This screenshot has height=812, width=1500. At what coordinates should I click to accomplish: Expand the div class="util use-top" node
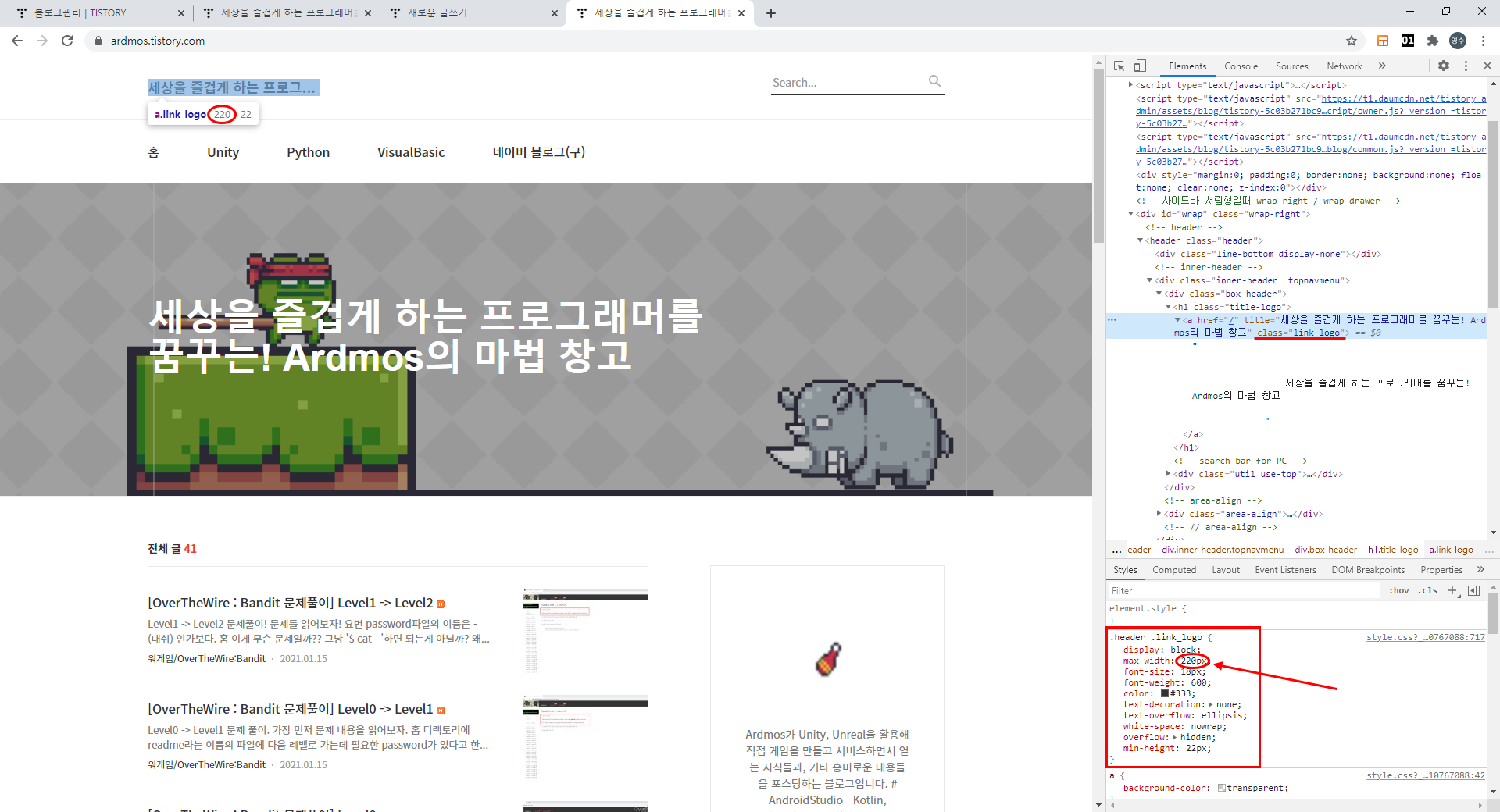[x=1168, y=474]
